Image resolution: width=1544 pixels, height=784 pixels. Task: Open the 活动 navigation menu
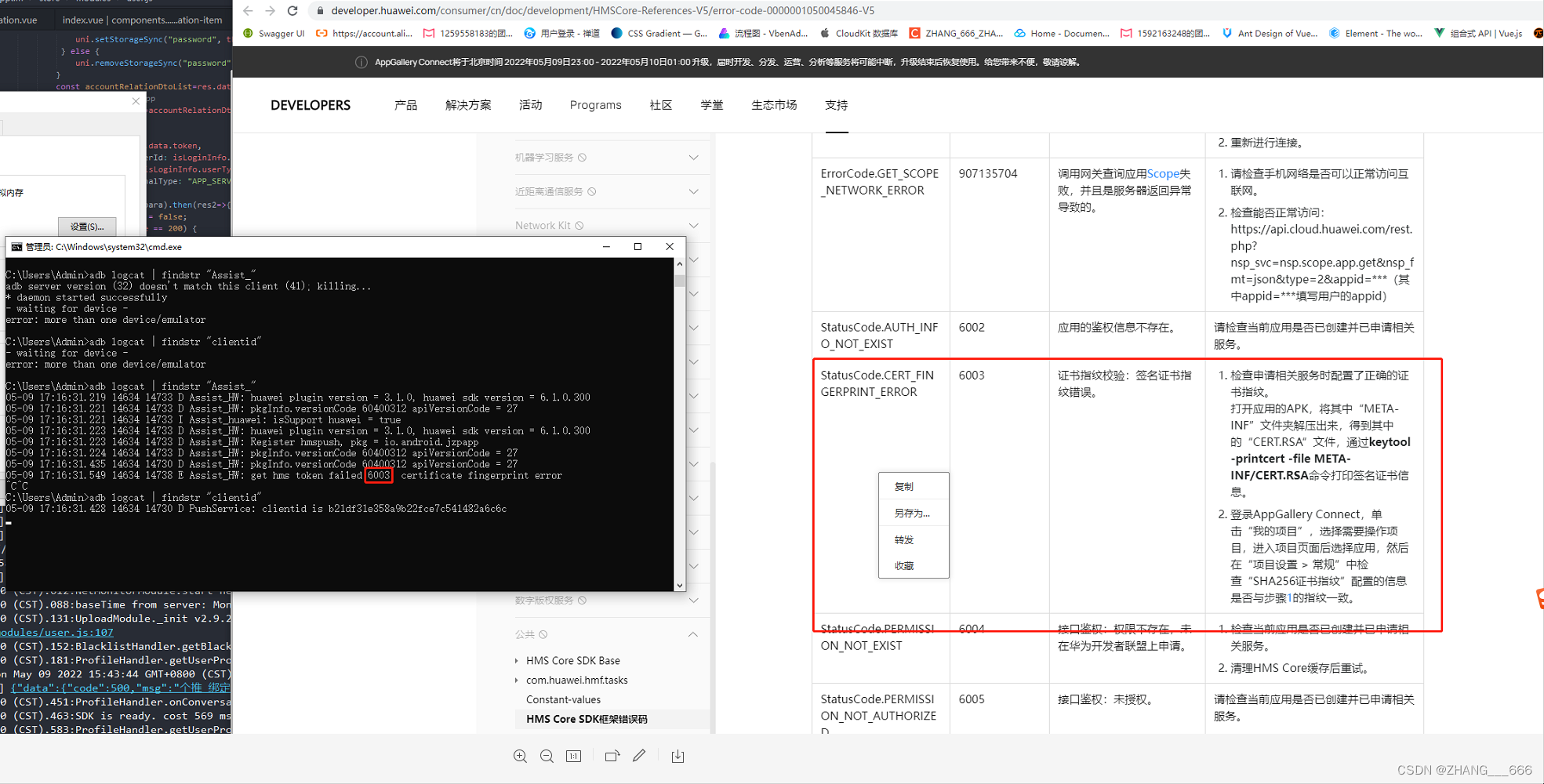(530, 105)
